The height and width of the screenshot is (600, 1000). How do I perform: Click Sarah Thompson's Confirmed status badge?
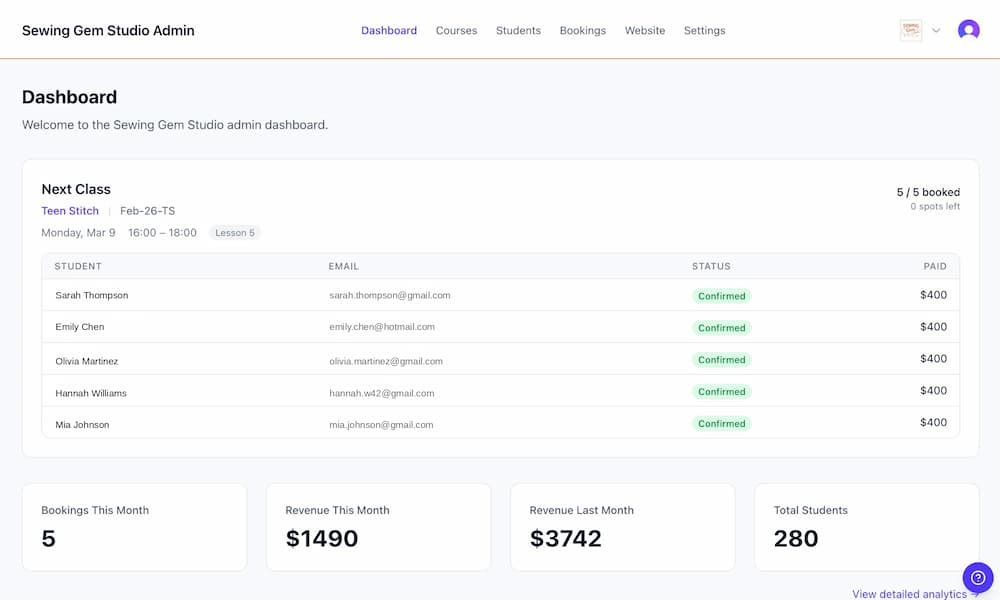click(722, 295)
